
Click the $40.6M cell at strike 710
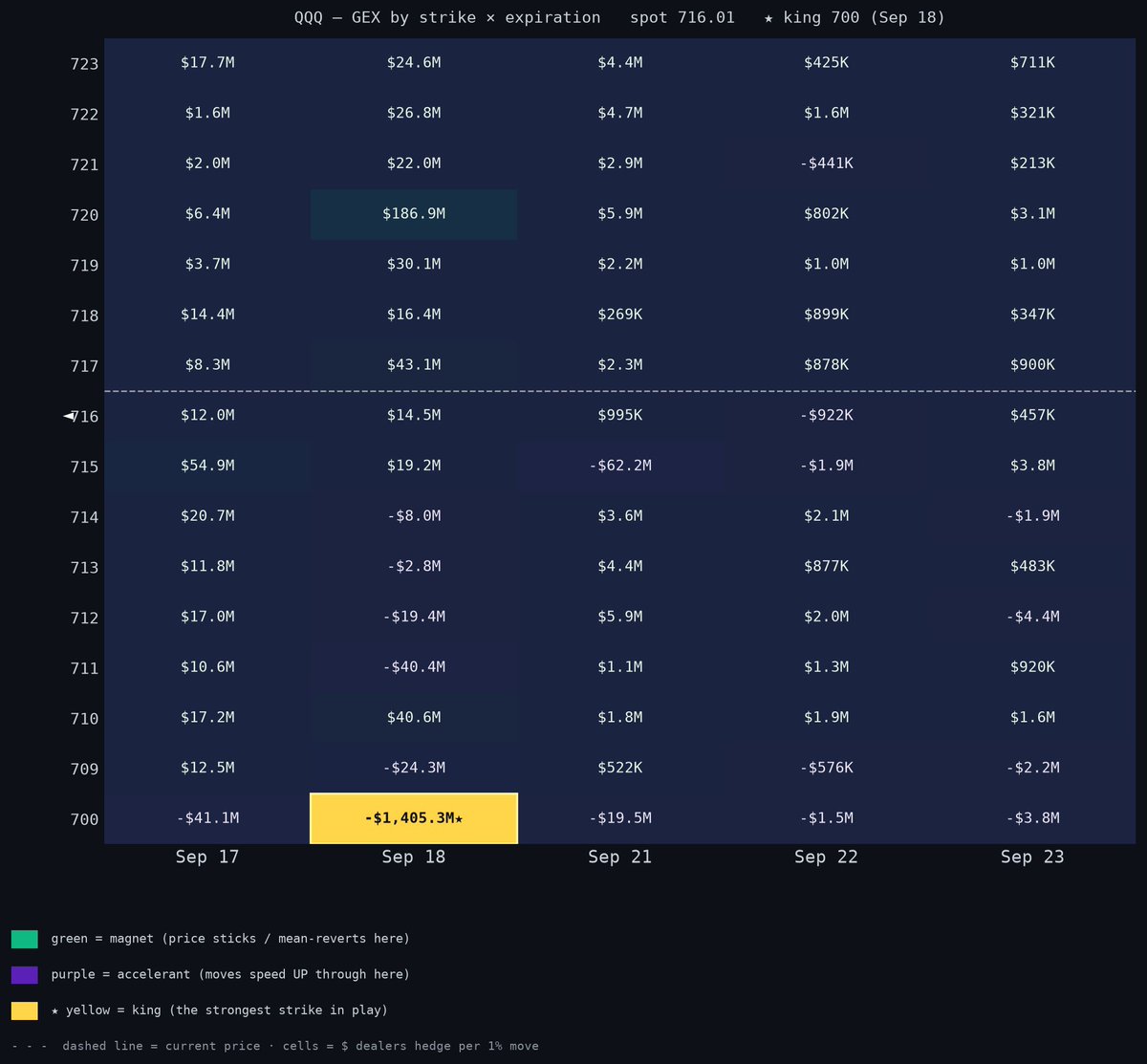point(414,718)
